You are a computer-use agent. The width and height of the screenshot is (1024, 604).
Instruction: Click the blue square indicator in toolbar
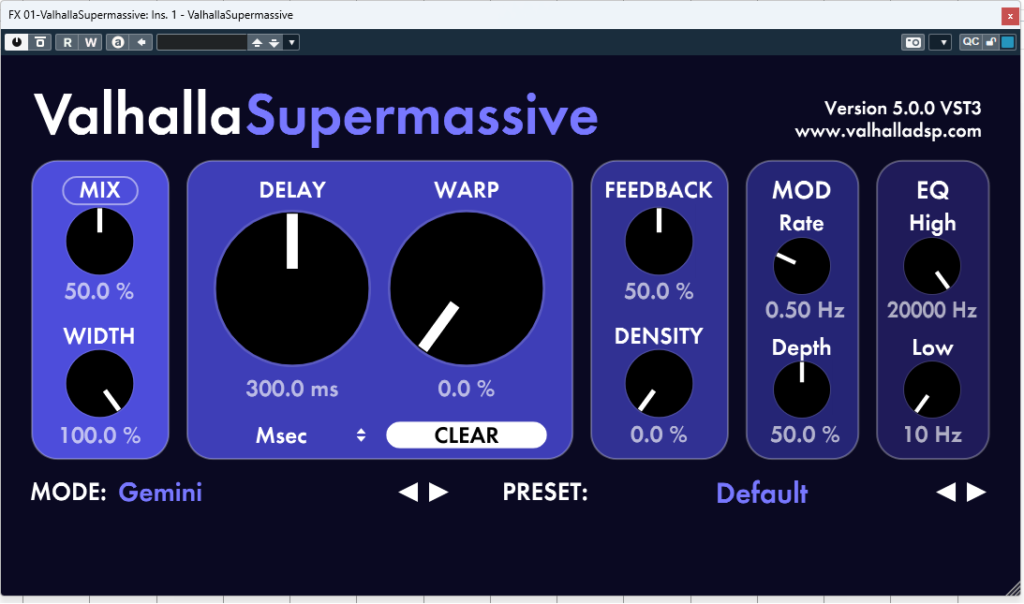point(1008,42)
